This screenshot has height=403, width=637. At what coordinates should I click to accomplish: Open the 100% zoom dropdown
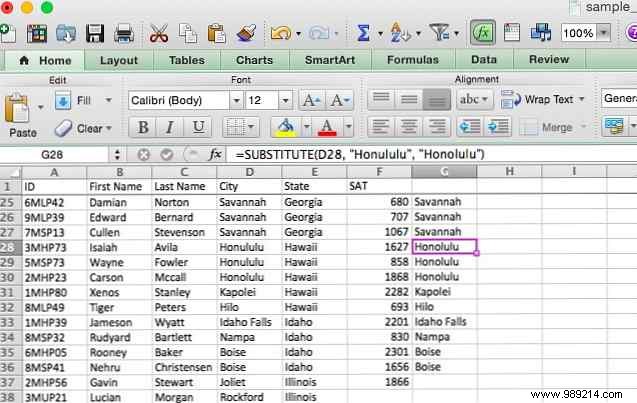(x=604, y=32)
